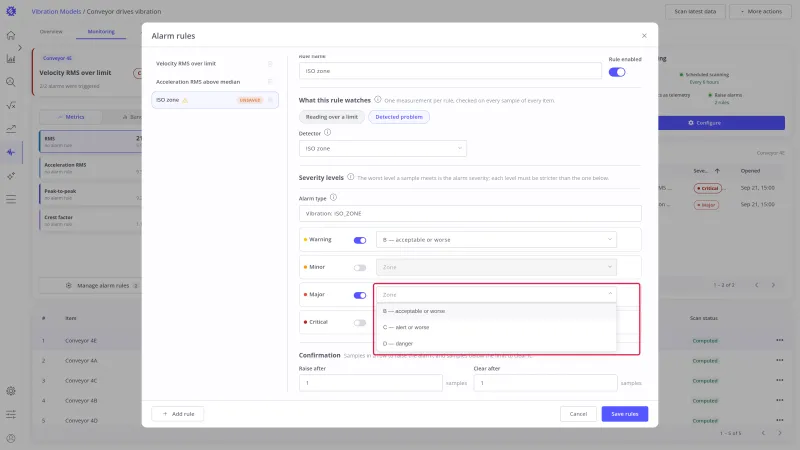The height and width of the screenshot is (450, 800).
Task: Click info icon beside Alarm type
Action: (333, 197)
